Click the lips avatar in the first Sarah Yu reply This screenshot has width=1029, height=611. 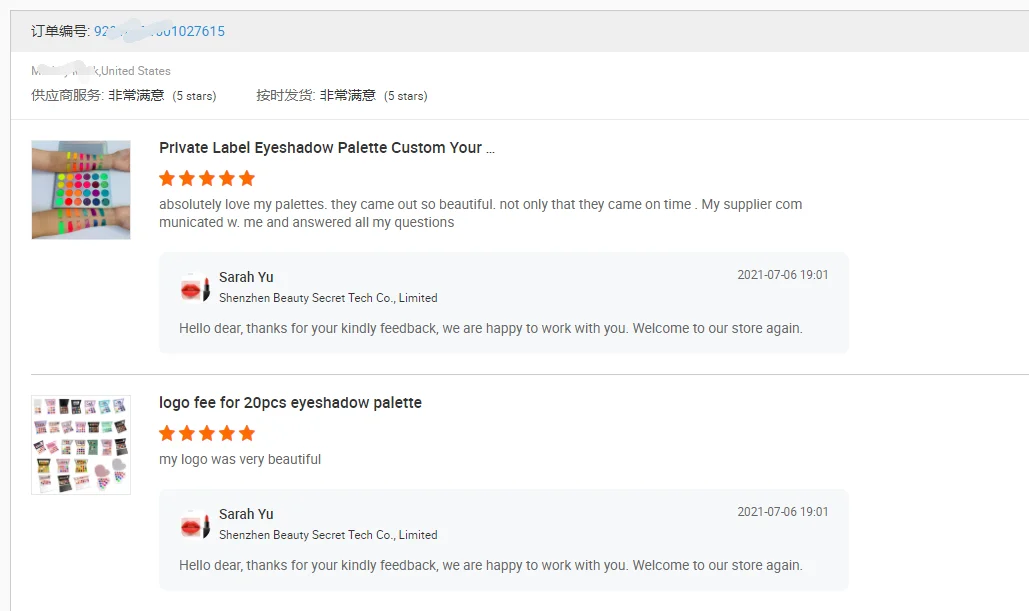pos(194,288)
